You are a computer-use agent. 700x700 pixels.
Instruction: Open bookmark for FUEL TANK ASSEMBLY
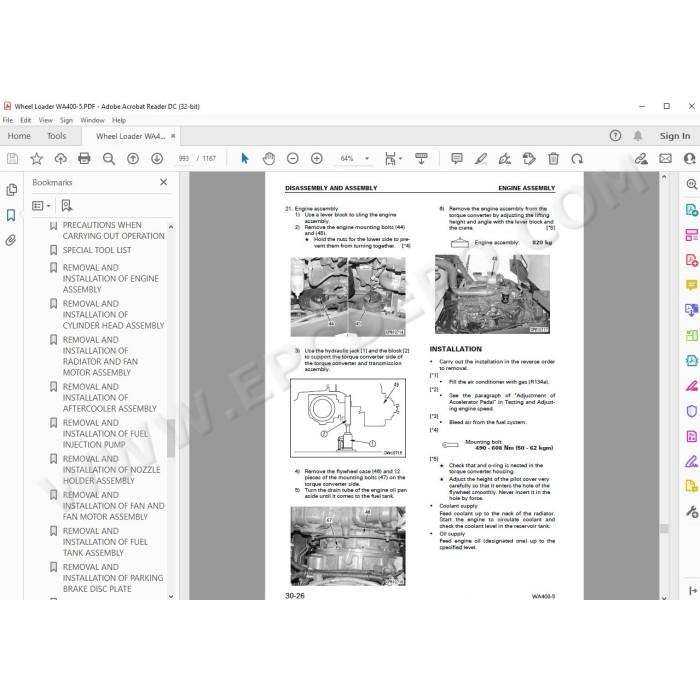click(105, 542)
